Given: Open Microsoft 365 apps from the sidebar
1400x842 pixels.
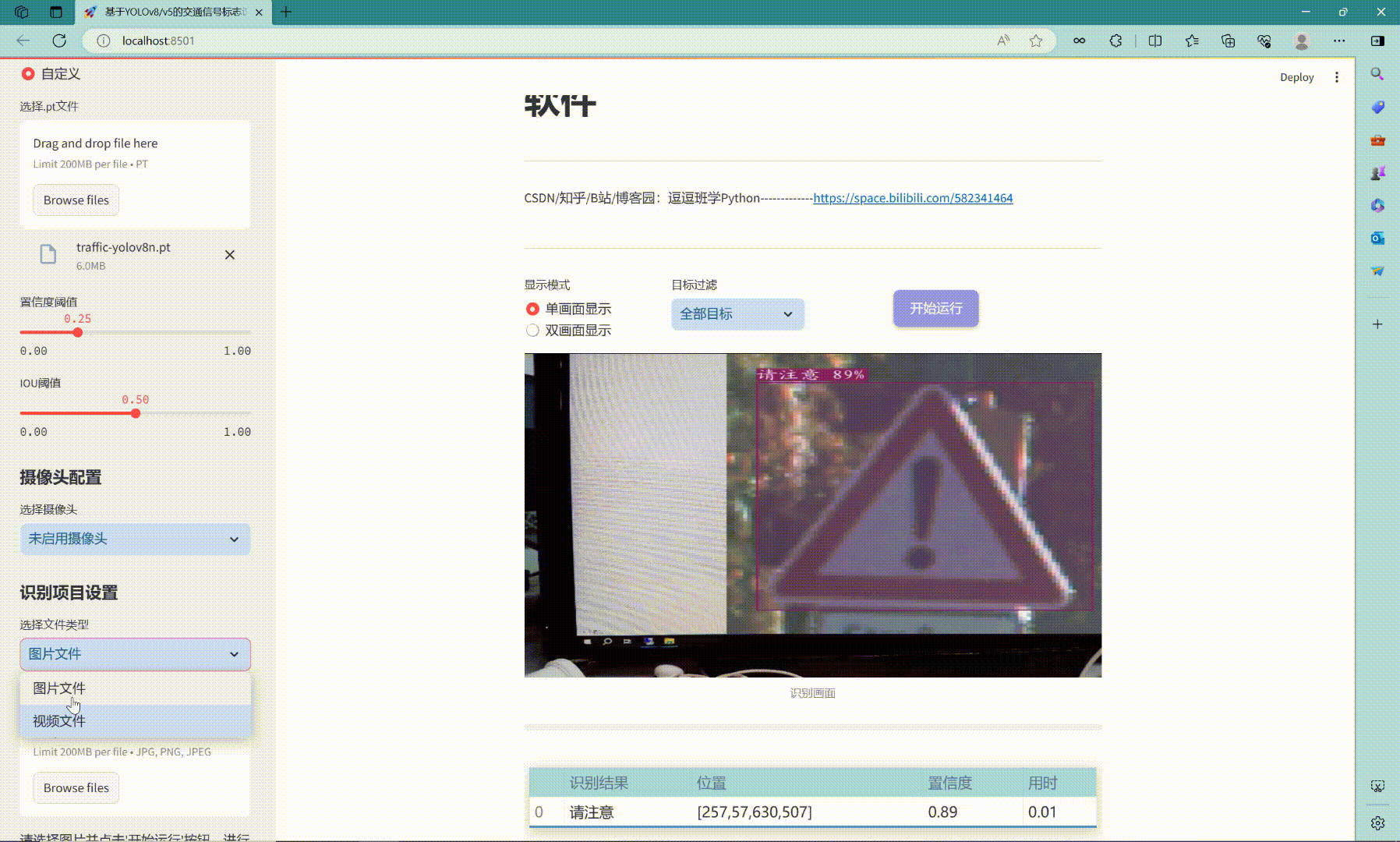Looking at the screenshot, I should click(x=1377, y=205).
